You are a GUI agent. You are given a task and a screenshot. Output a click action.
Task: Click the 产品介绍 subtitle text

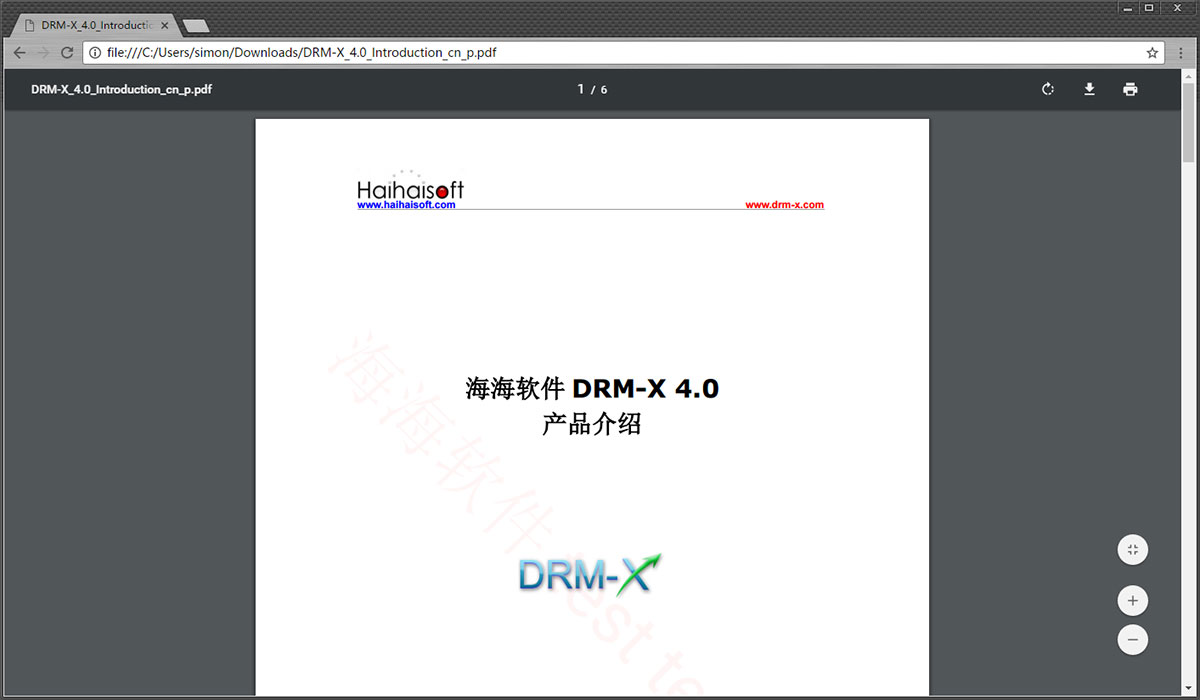[592, 424]
